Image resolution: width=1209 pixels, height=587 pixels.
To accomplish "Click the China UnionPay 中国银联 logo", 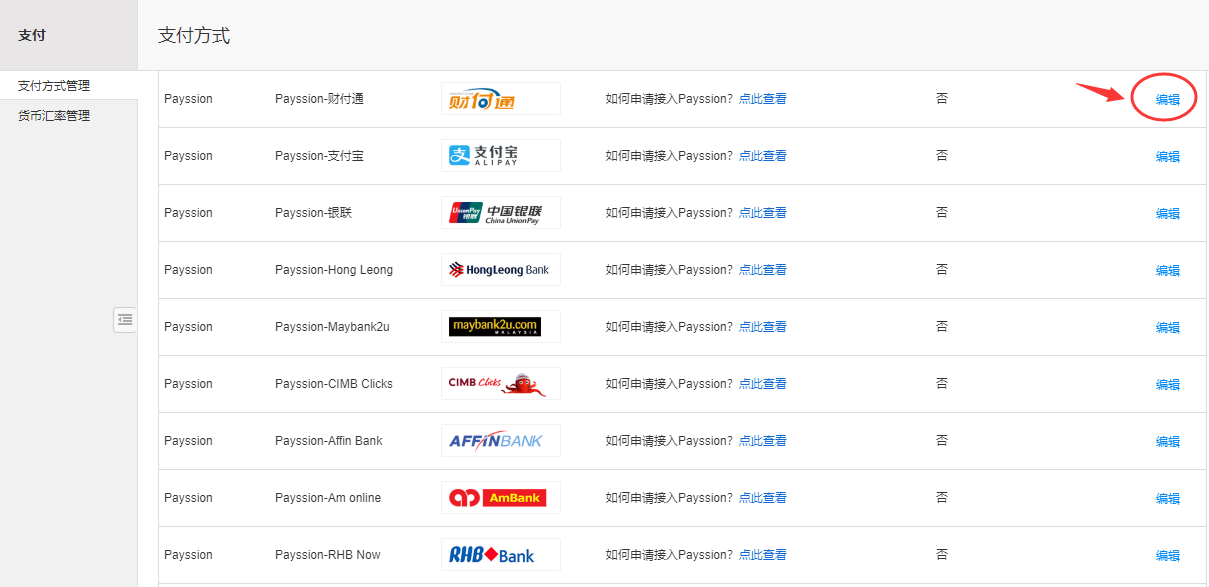I will click(501, 212).
